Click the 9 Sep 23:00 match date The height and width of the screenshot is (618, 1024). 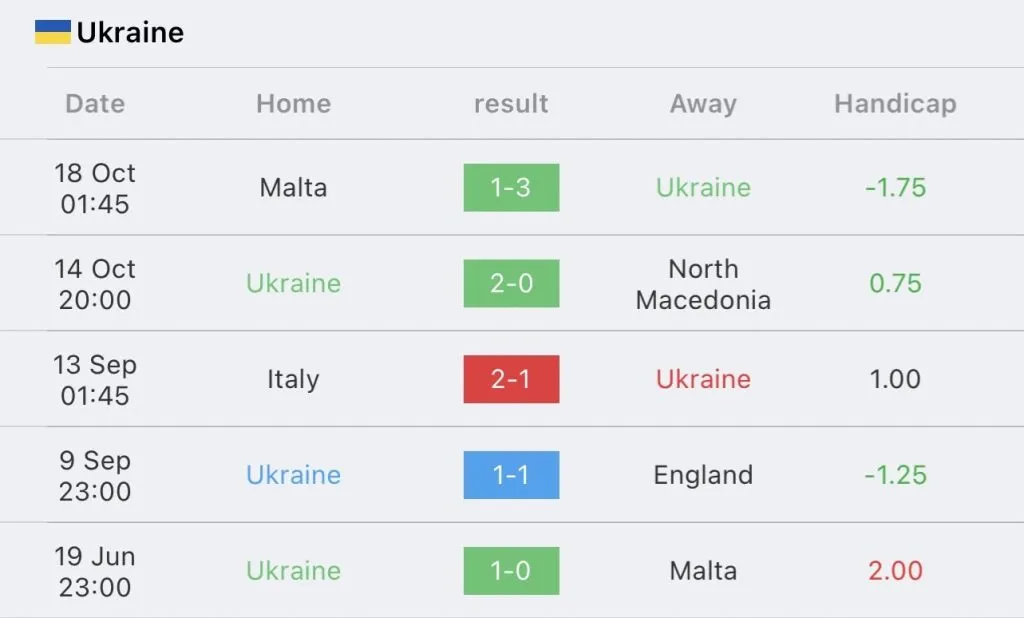(x=95, y=475)
